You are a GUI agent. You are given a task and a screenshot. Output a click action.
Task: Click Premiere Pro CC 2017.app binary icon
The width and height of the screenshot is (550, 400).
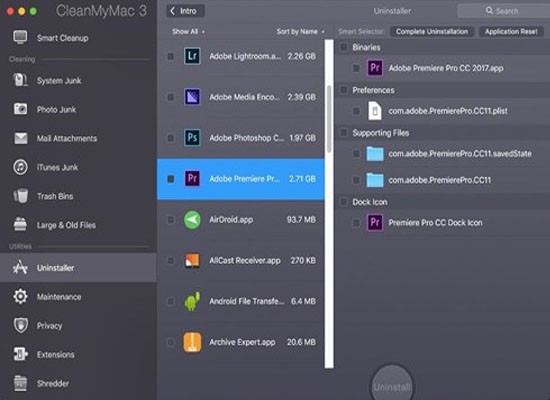pyautogui.click(x=375, y=68)
